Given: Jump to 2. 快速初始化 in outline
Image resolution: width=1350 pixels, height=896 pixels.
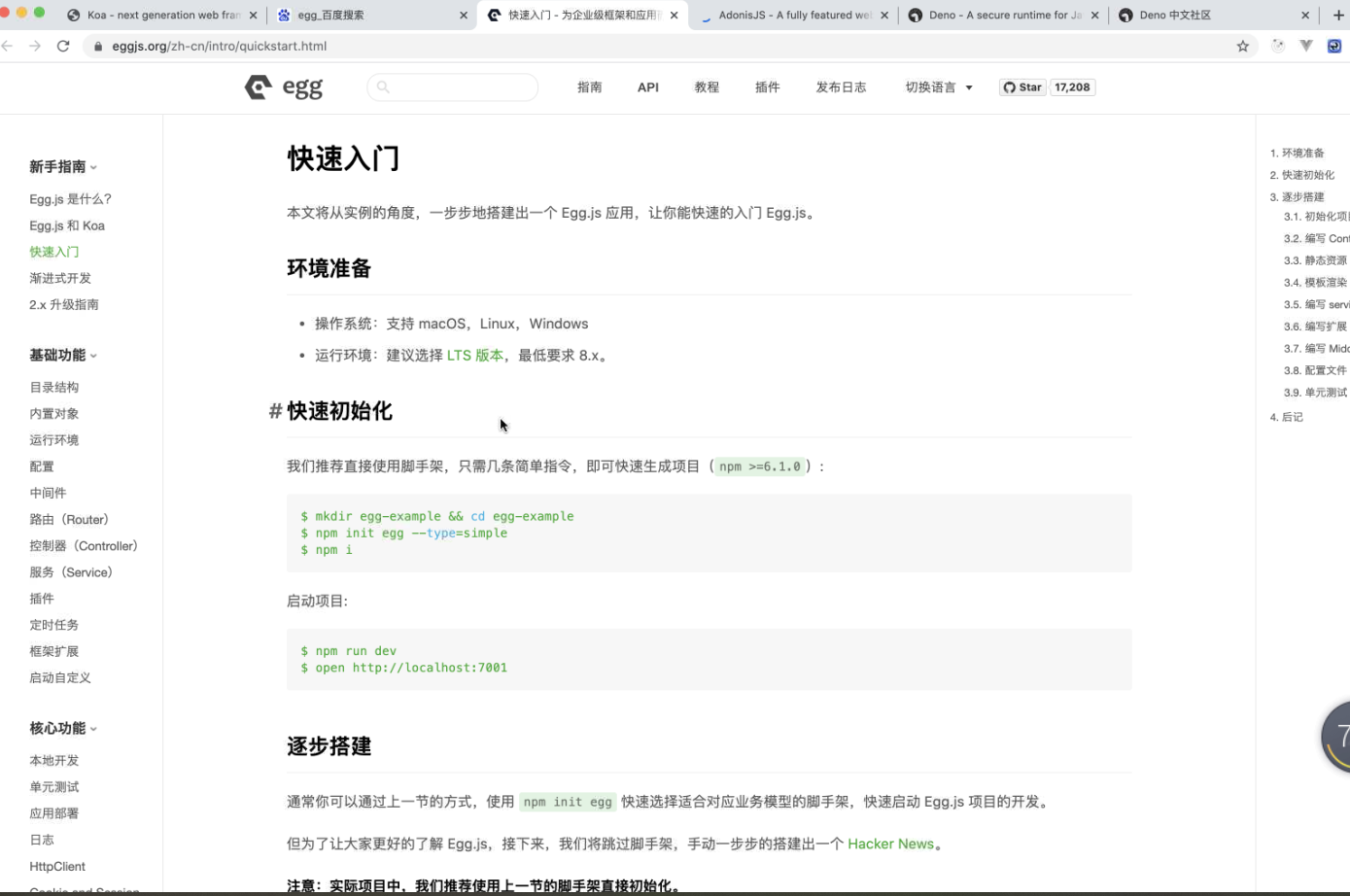Looking at the screenshot, I should point(1302,175).
